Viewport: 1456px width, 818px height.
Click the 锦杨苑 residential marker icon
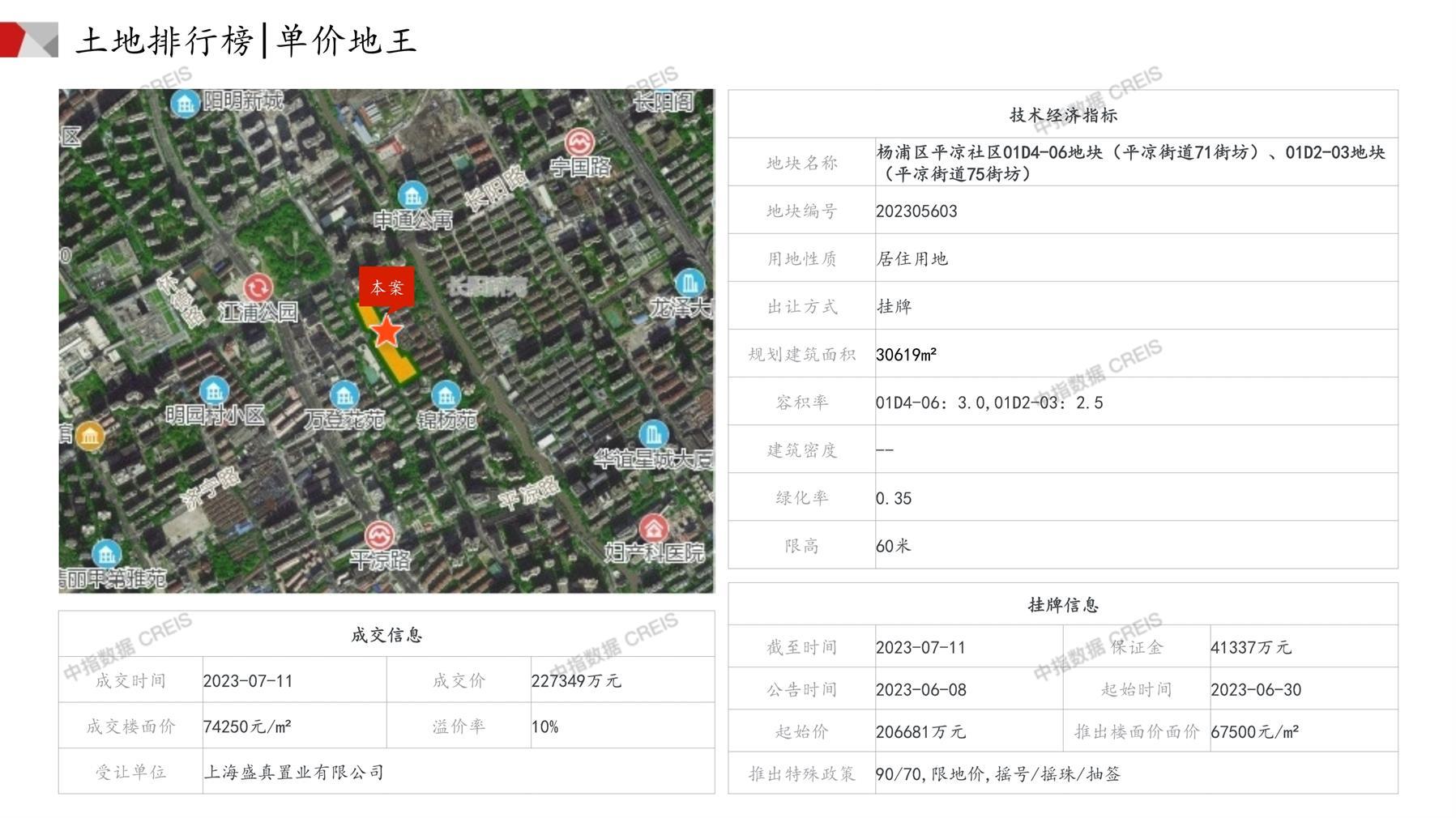click(x=446, y=395)
